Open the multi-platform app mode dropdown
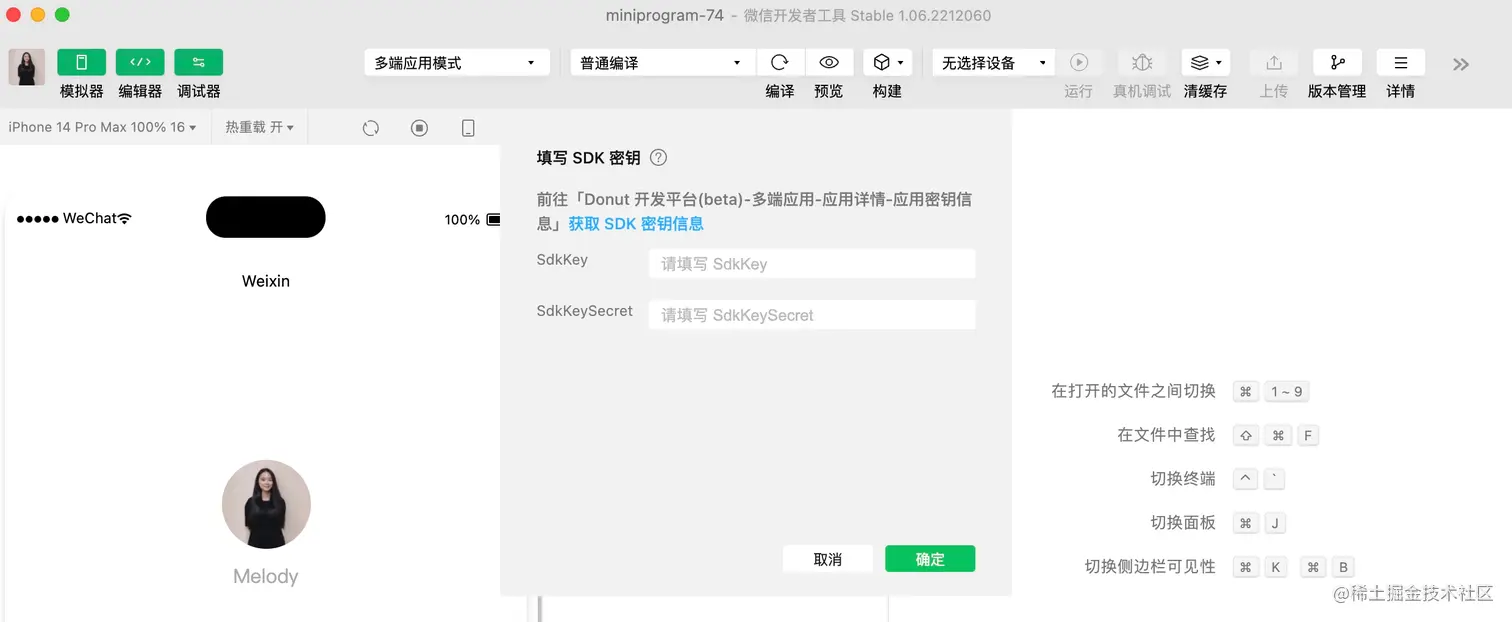Screen dimensions: 1512x622 click(457, 63)
